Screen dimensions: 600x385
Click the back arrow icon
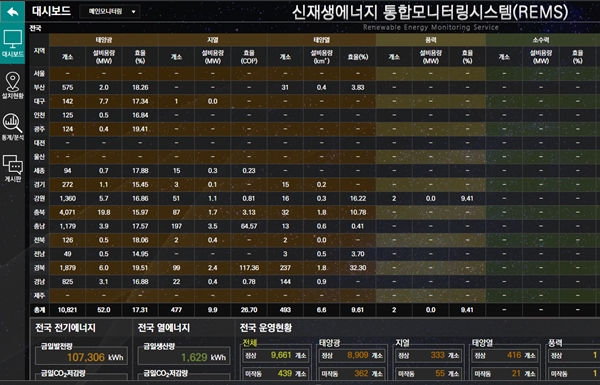tap(13, 11)
